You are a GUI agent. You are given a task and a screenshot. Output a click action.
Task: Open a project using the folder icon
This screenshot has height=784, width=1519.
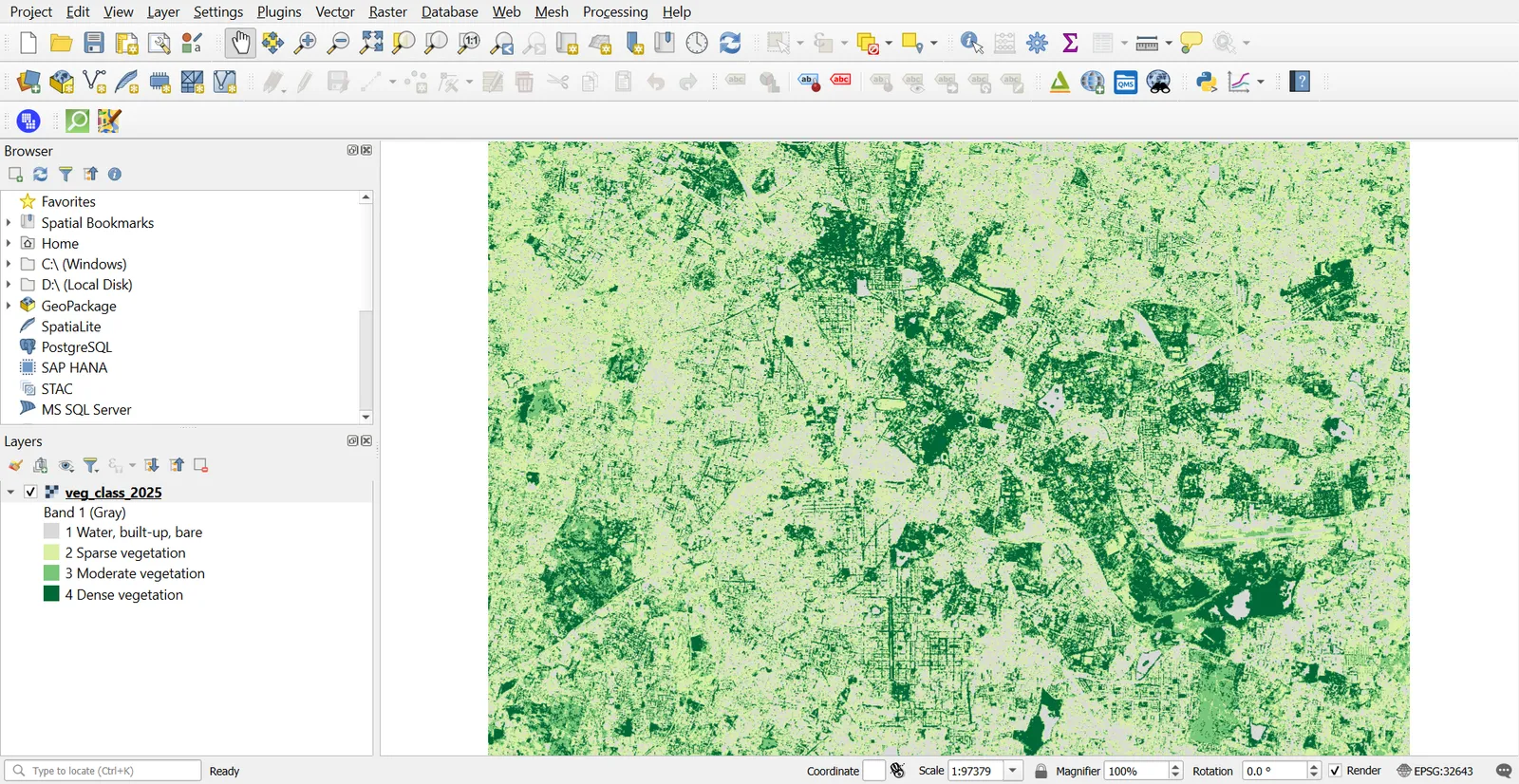[x=62, y=43]
